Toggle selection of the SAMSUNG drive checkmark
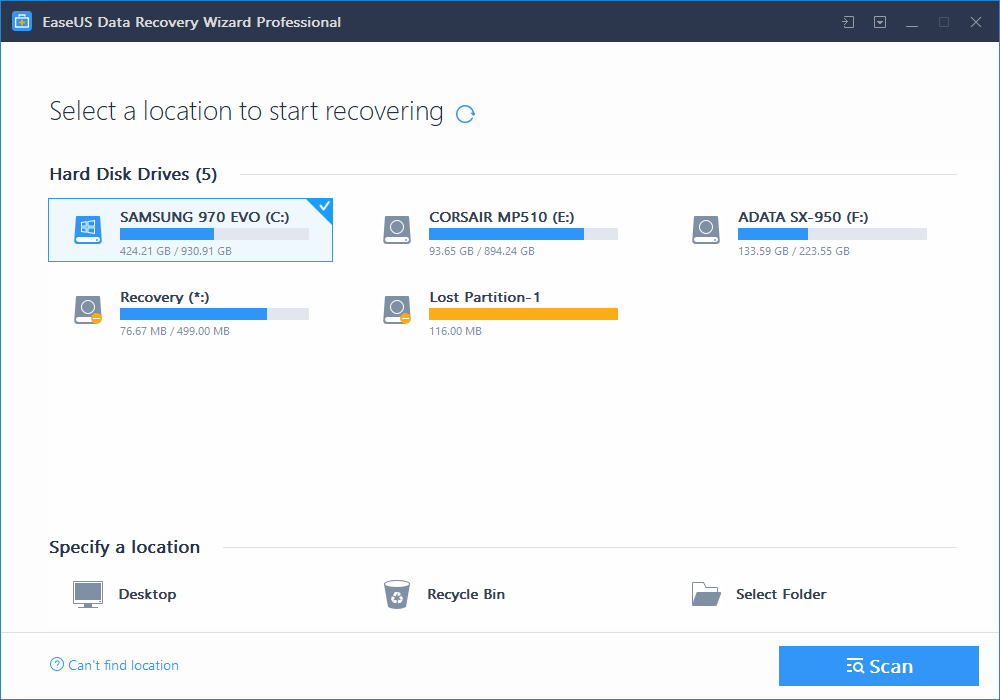Image resolution: width=1000 pixels, height=700 pixels. pyautogui.click(x=322, y=207)
